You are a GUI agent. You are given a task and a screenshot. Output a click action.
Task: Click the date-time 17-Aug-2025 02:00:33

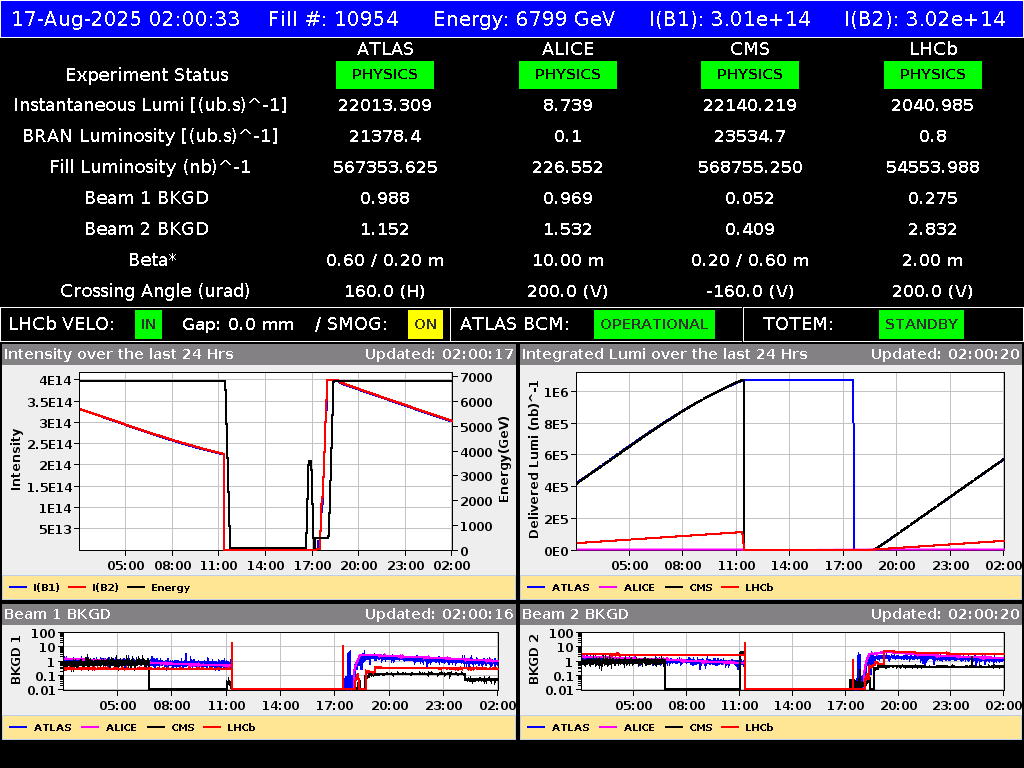[x=126, y=18]
